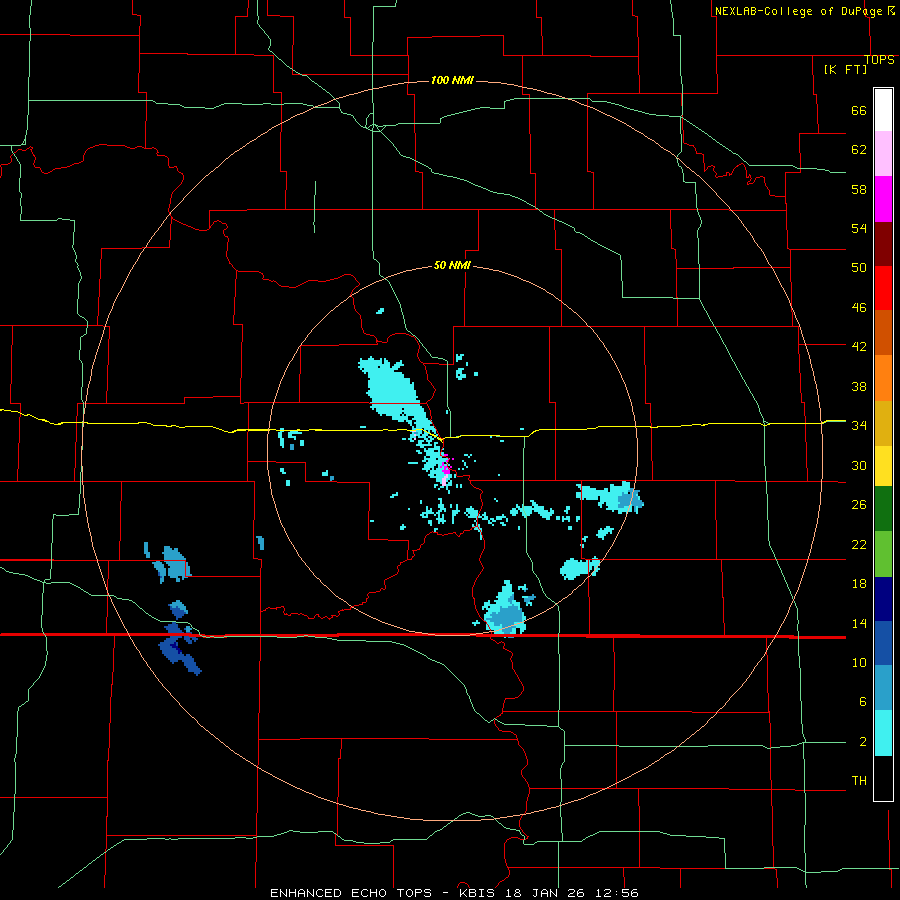Click the 10 legend value
The width and height of the screenshot is (900, 900).
(x=859, y=662)
